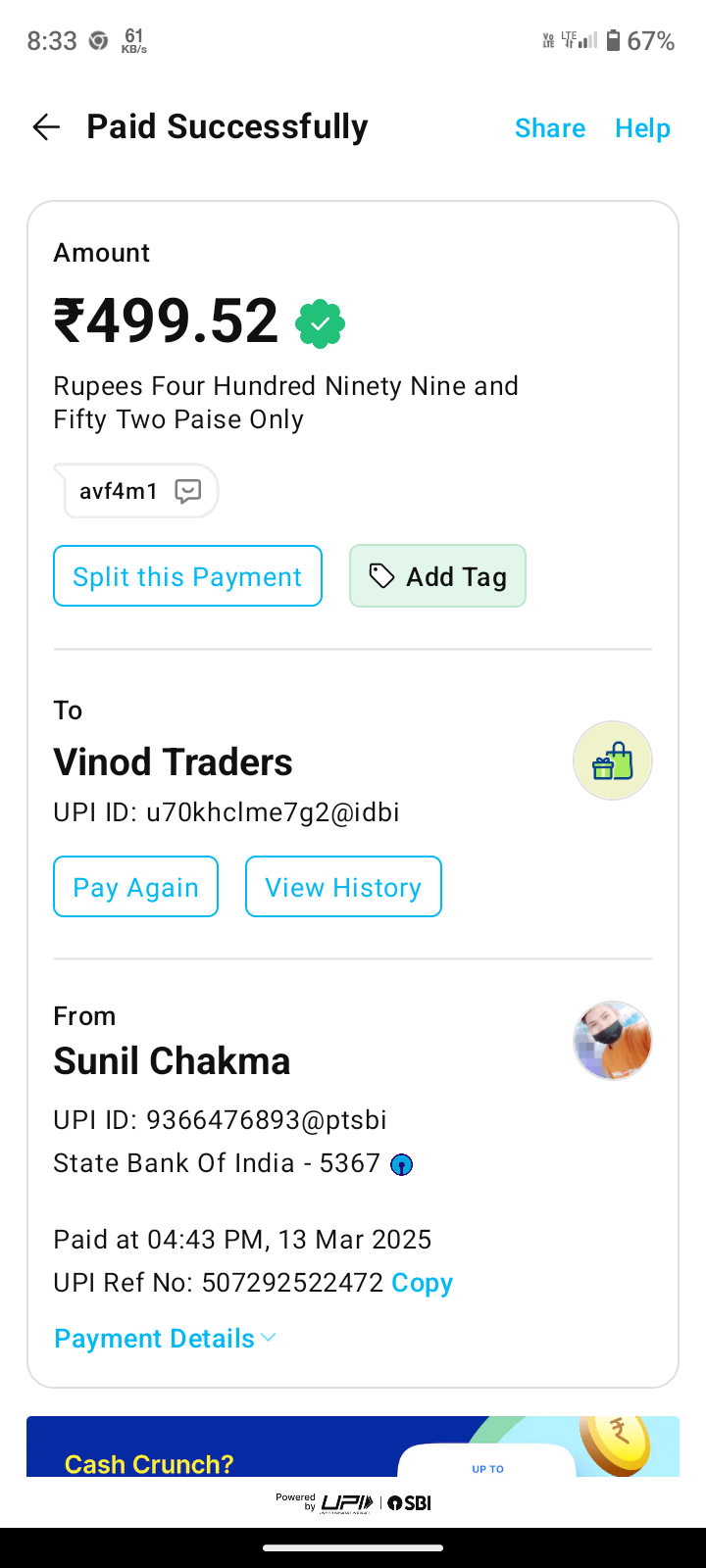Open the Share option
The height and width of the screenshot is (1568, 706).
(x=549, y=128)
